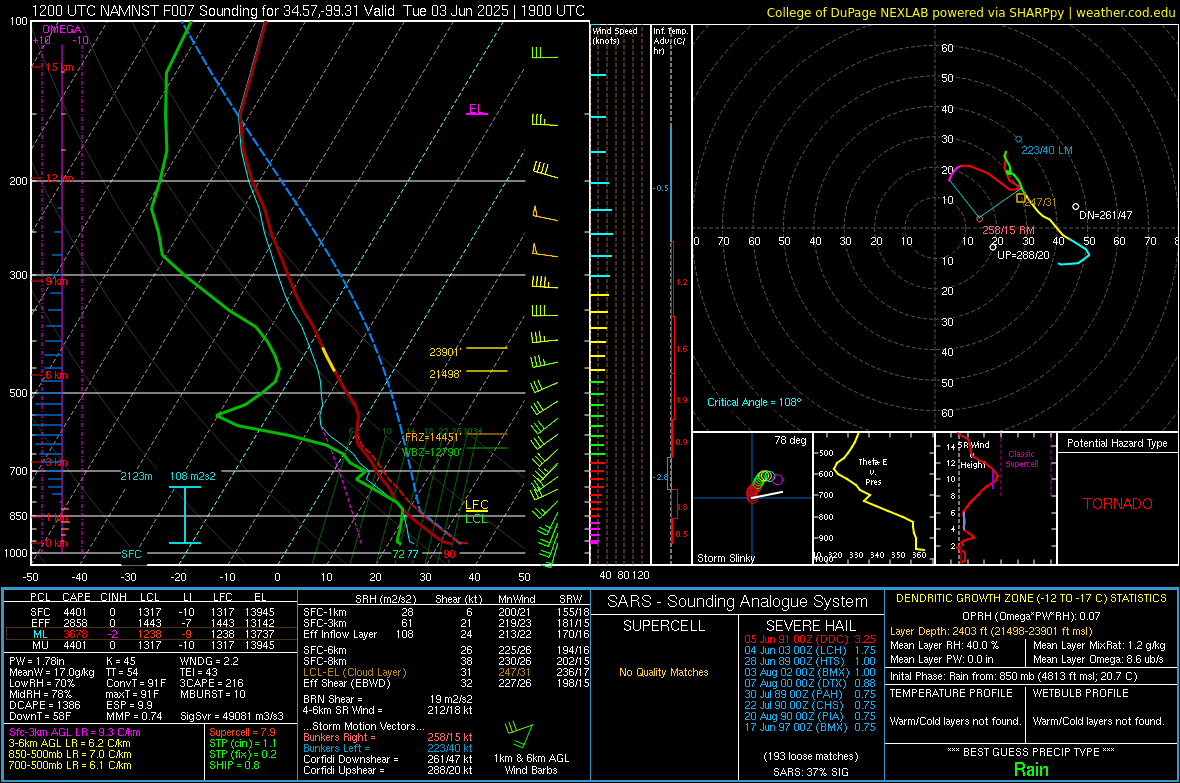The height and width of the screenshot is (783, 1180).
Task: Click the 17 Jun 97 00Z (BMX) hail analogue
Action: 810,727
